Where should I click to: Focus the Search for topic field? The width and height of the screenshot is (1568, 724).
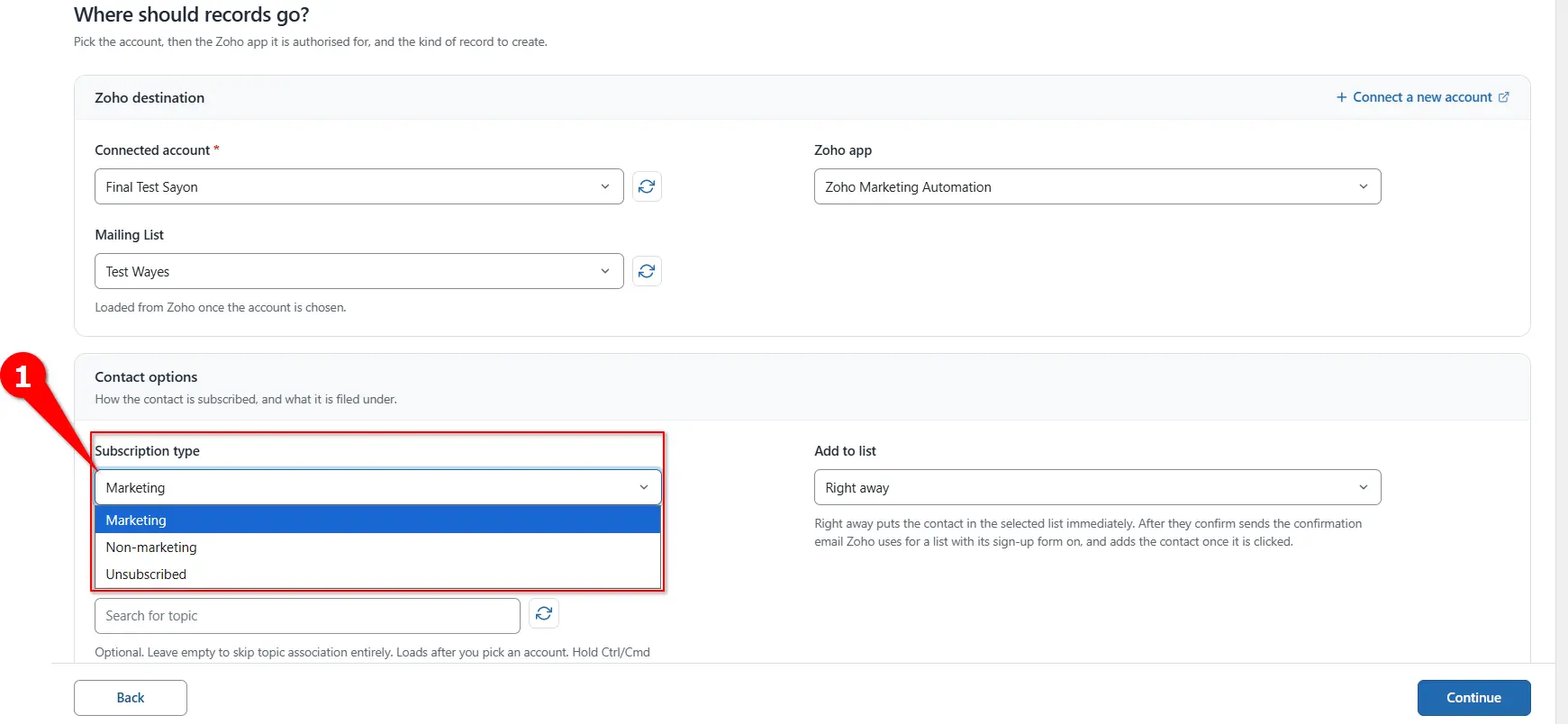tap(307, 616)
